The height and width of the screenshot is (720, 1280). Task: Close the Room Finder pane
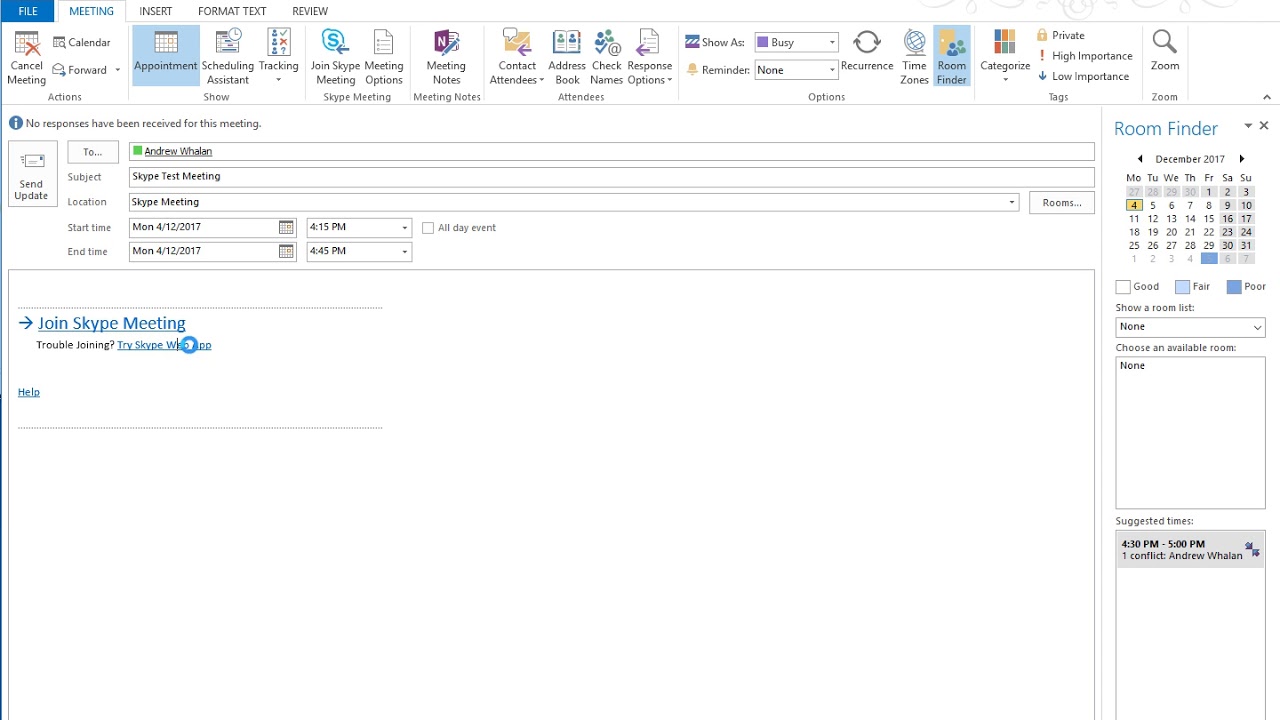[1264, 126]
